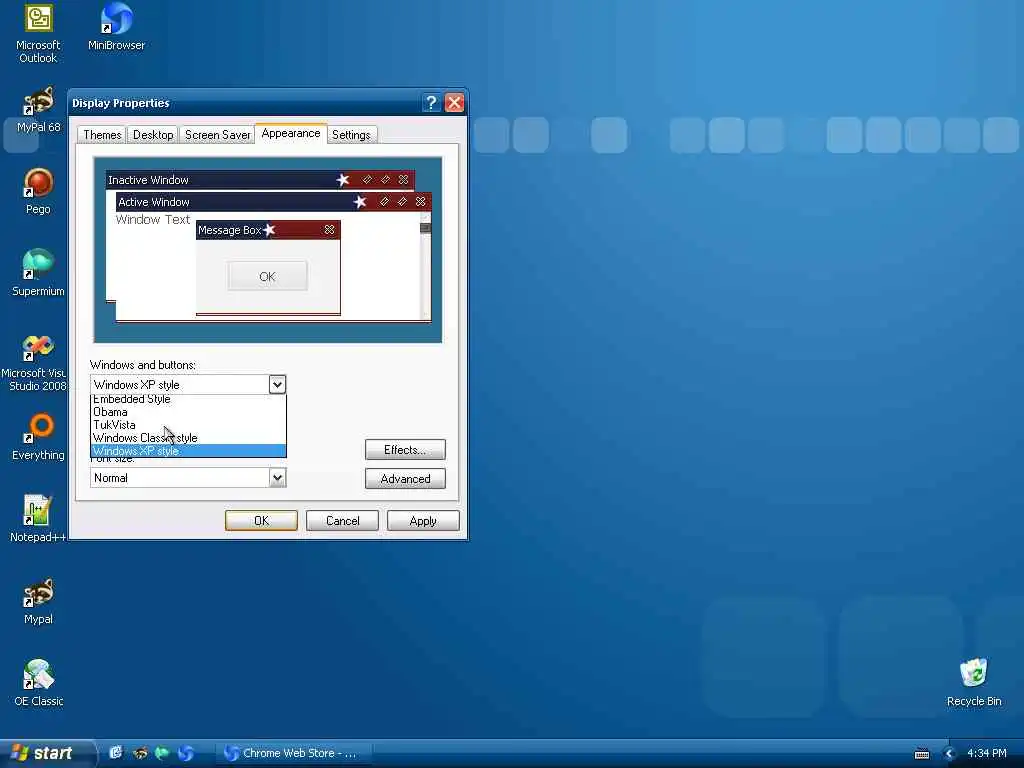Image resolution: width=1024 pixels, height=768 pixels.
Task: Launch OE Classic from quick launch bar
Action: coord(116,753)
